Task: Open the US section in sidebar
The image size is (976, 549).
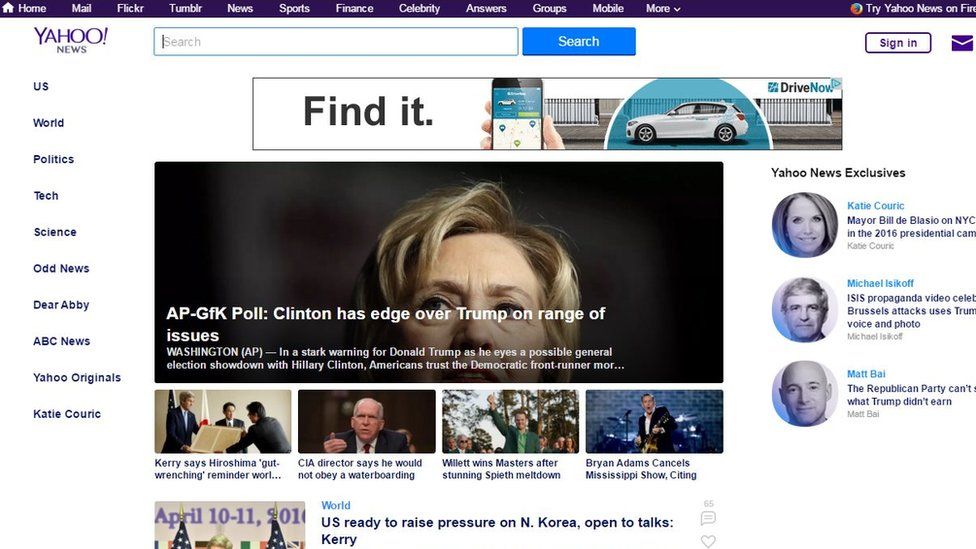Action: pos(41,87)
